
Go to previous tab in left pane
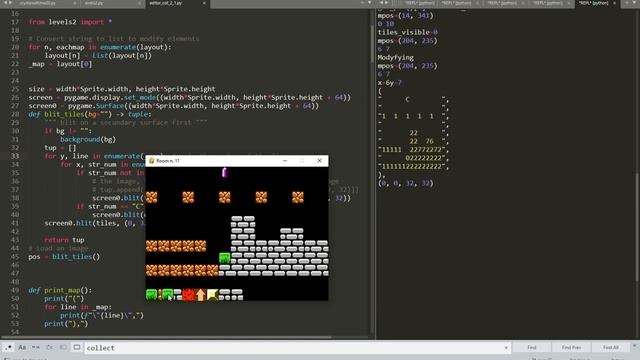tap(6, 3)
